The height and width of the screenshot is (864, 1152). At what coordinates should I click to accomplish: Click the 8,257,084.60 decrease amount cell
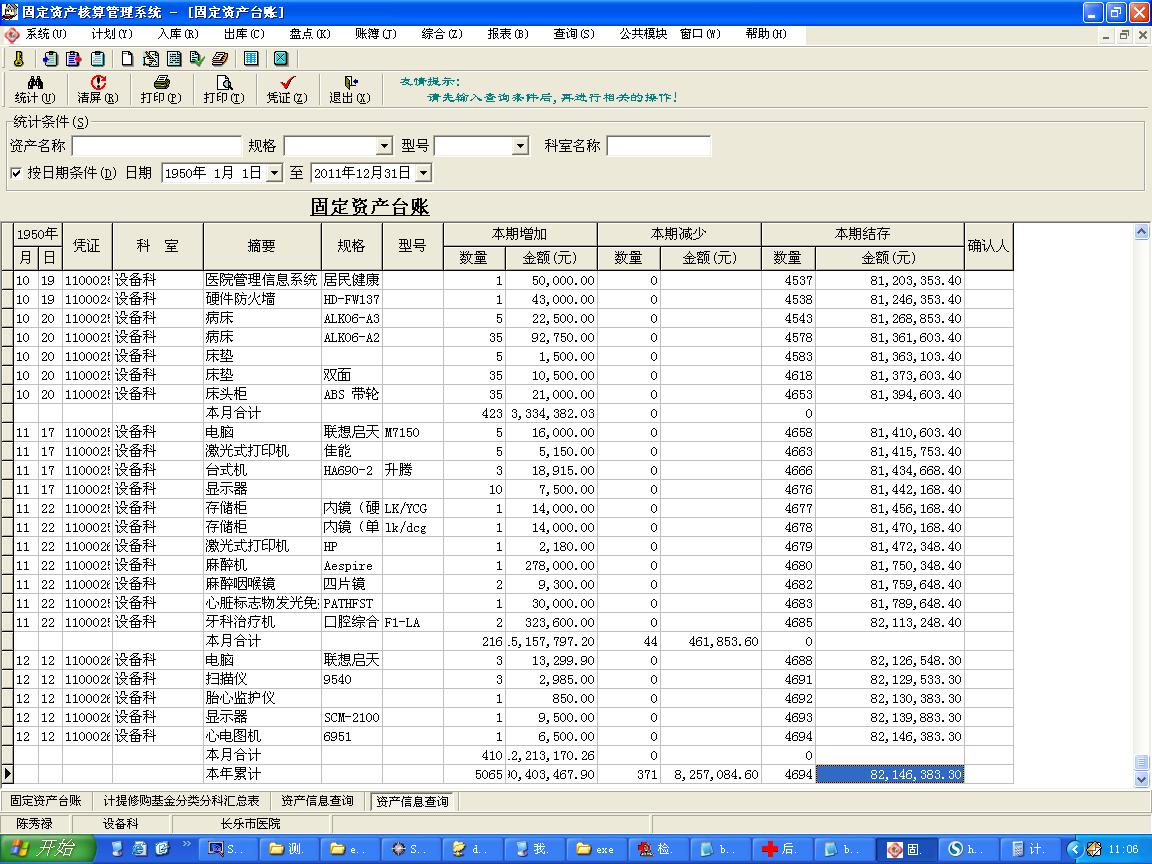(710, 774)
